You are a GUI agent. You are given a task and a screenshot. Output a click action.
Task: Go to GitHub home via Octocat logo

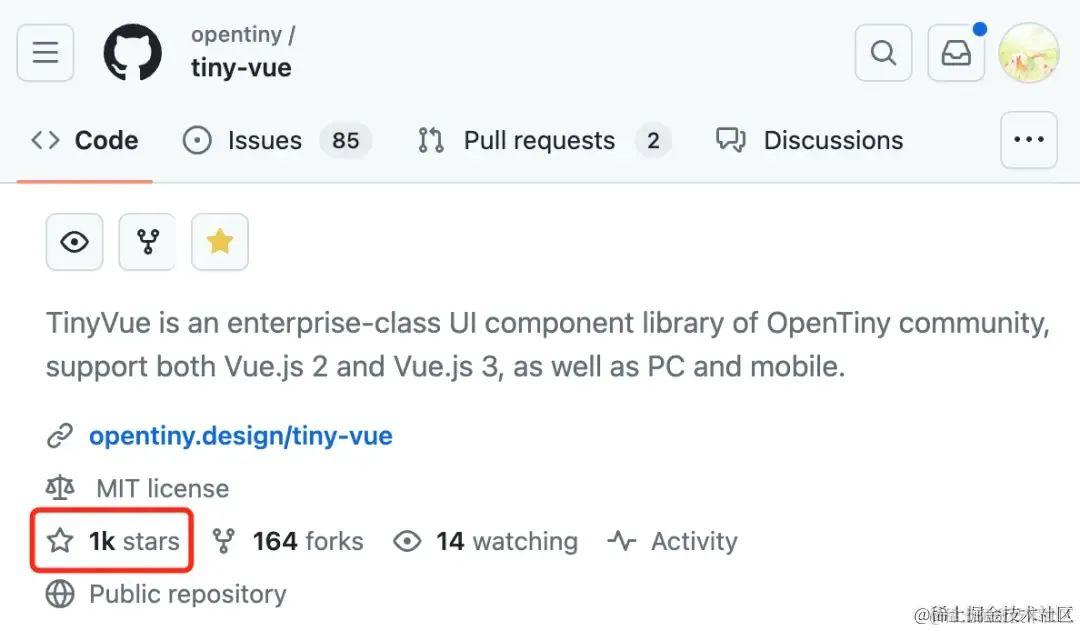tap(133, 52)
